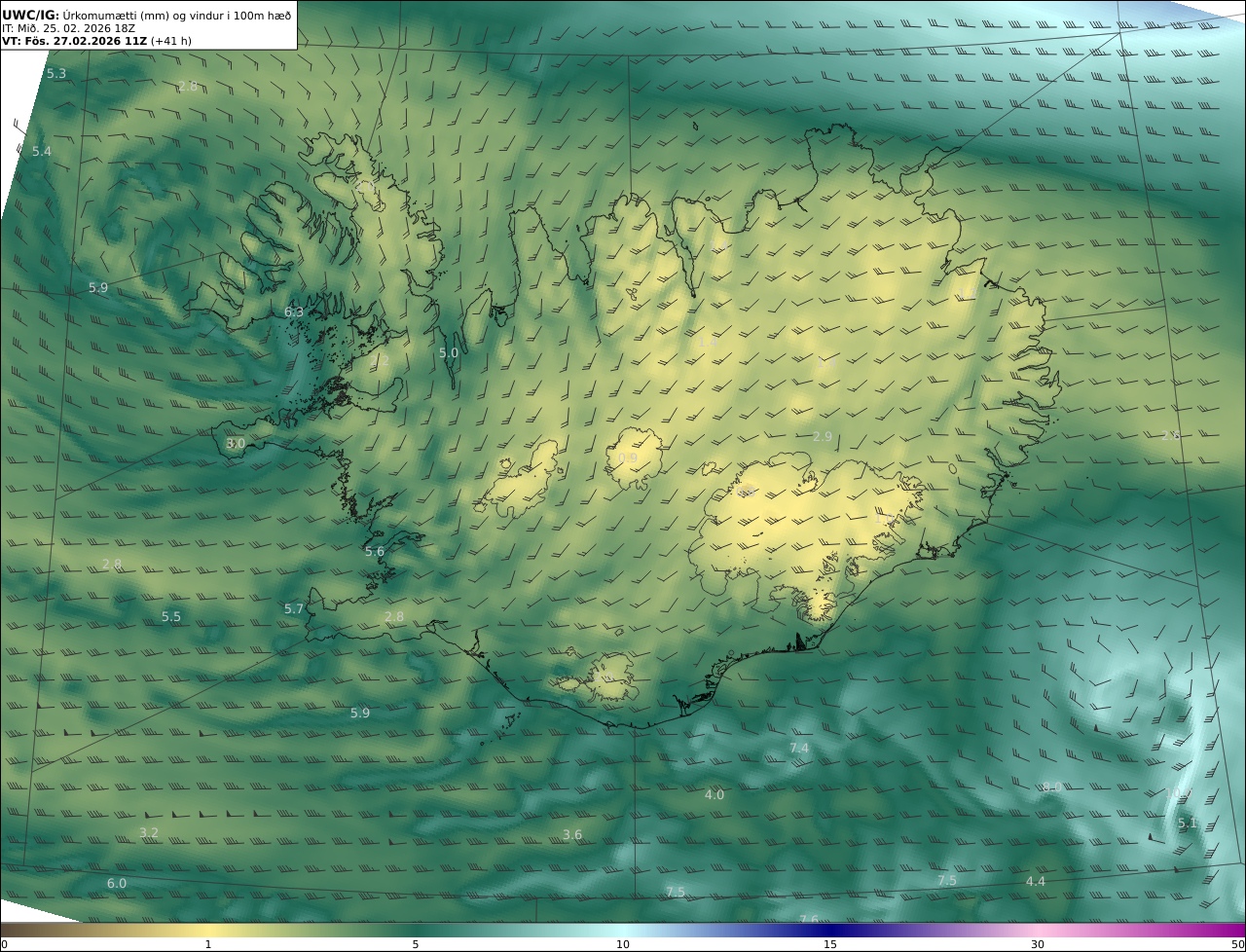1246x952 pixels.
Task: Select the initial time line 'IT: Mið. 25. 02. 2026 18Z'
Action: click(68, 29)
